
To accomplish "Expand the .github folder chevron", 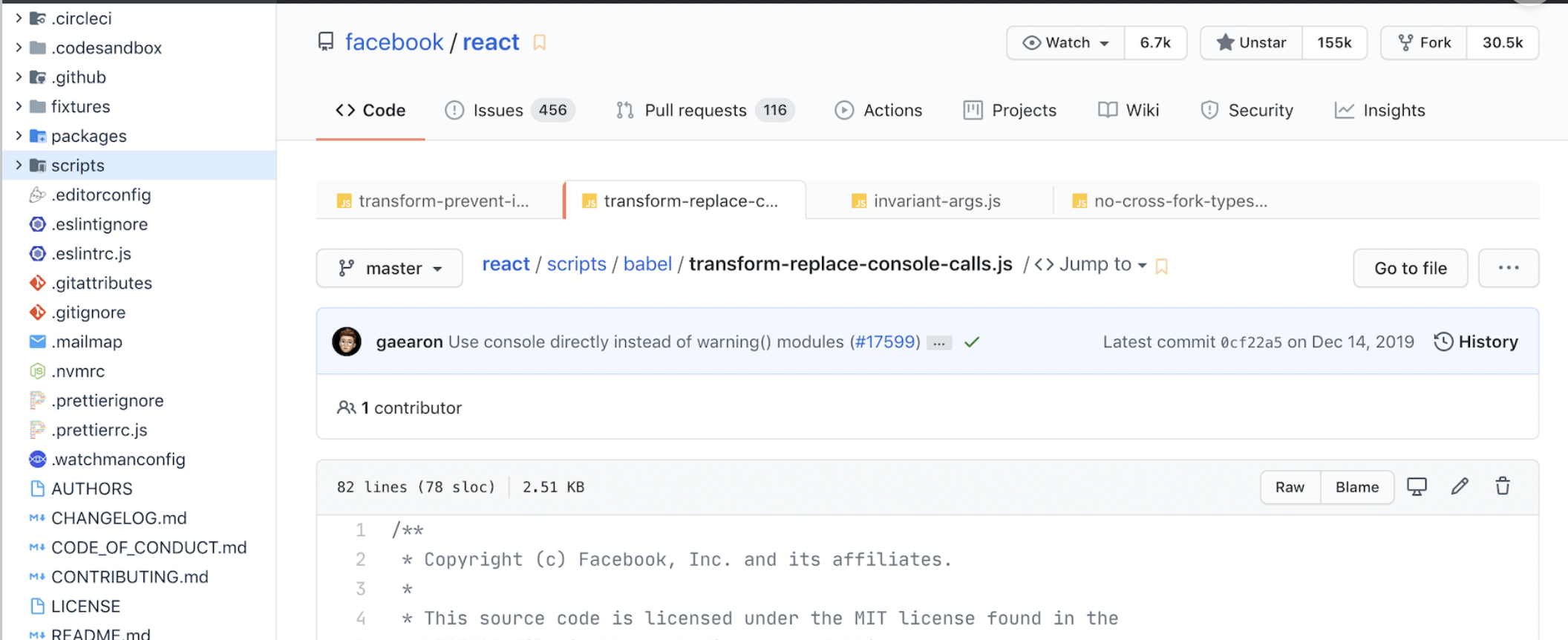I will click(x=19, y=76).
